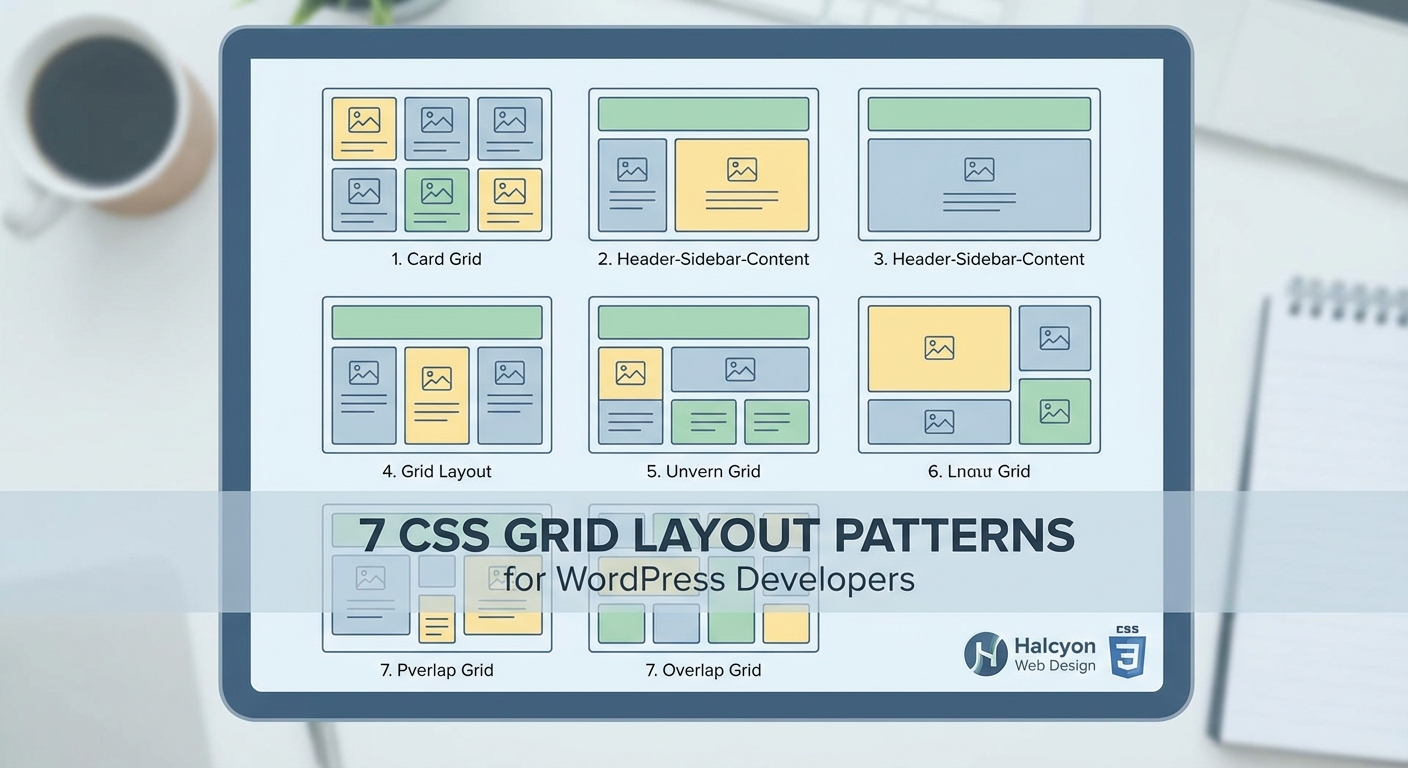1408x768 pixels.
Task: Select the CSS3 shield logo
Action: 1127,653
